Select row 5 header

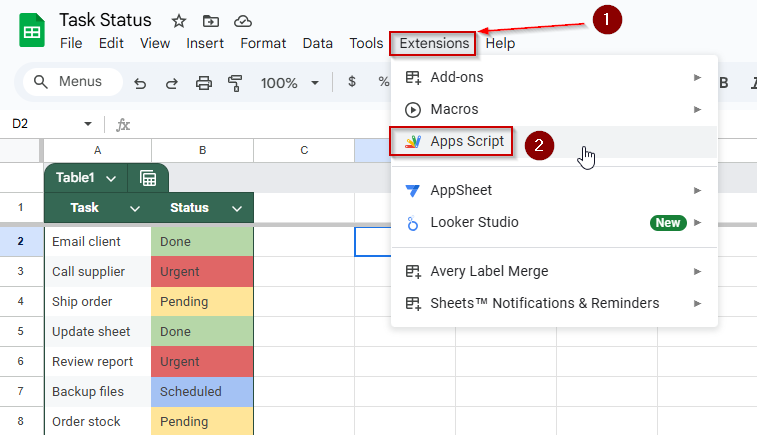(20, 332)
